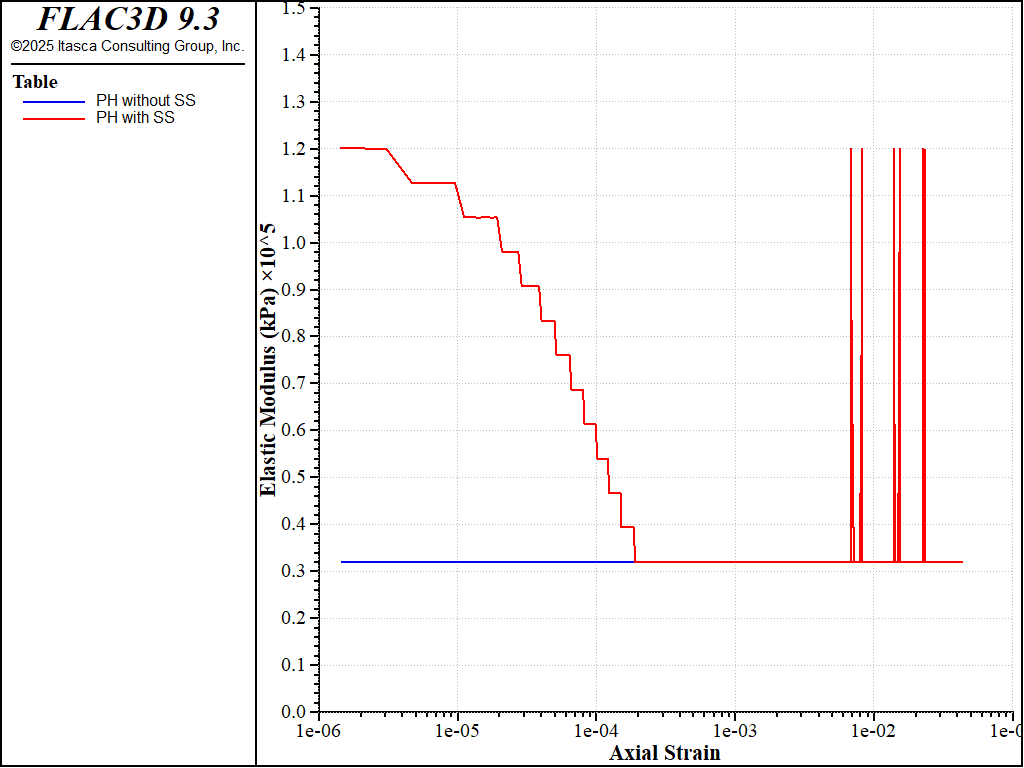Image resolution: width=1024 pixels, height=768 pixels.
Task: Select the 'PH without SS' legend label
Action: (145, 101)
